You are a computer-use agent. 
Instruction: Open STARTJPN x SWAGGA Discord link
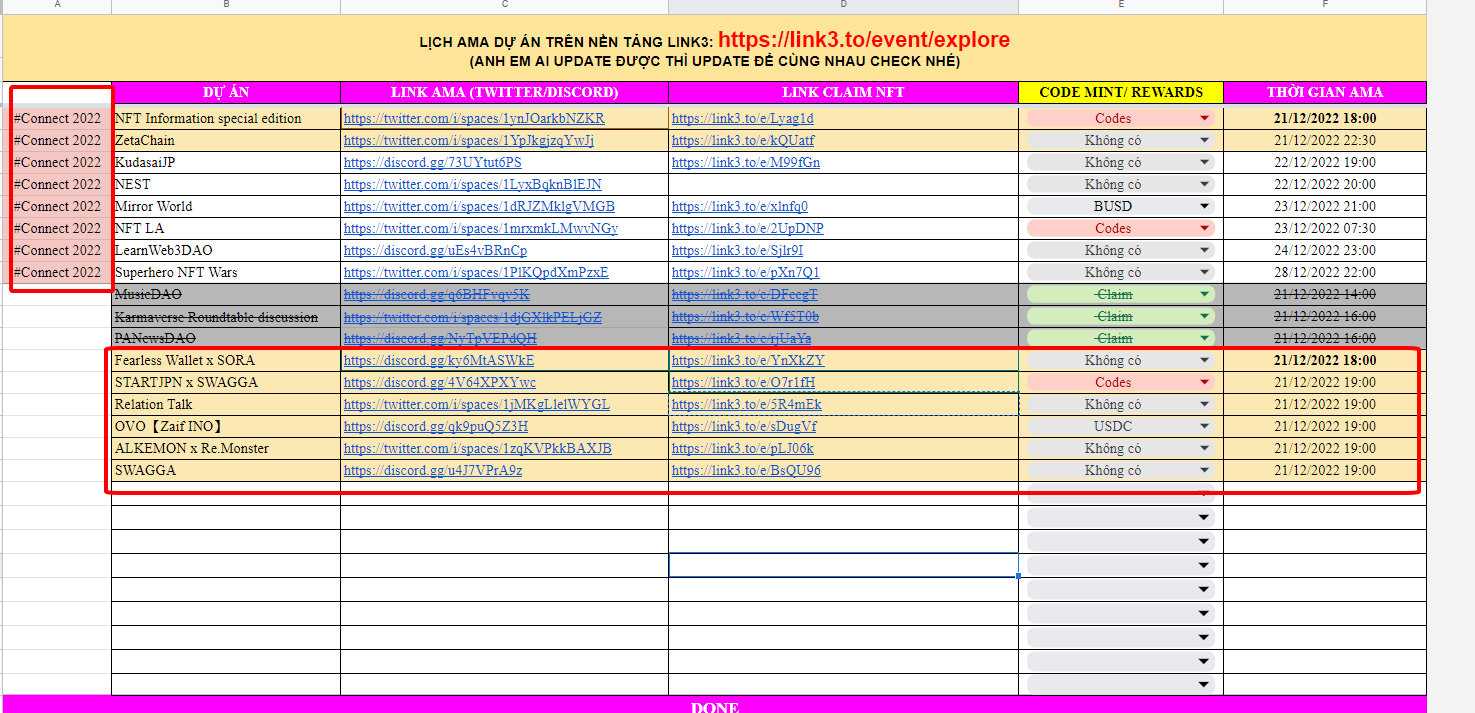(440, 382)
